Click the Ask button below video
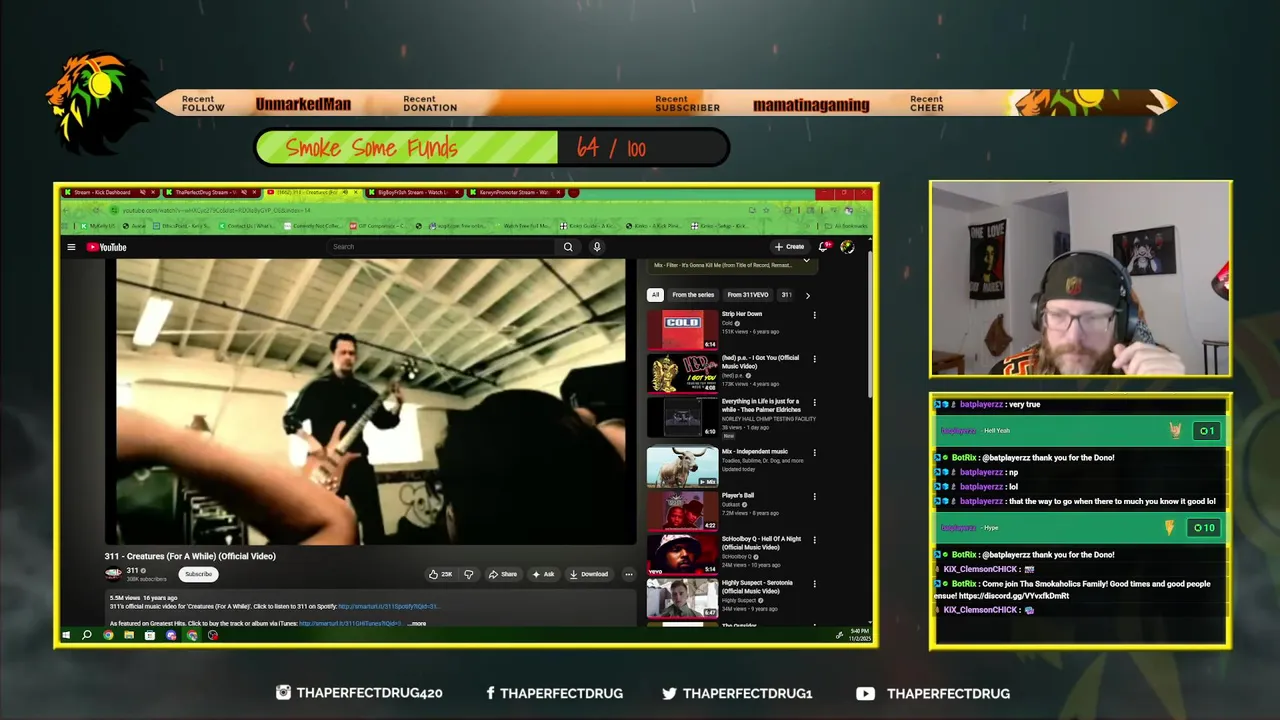The height and width of the screenshot is (720, 1280). coord(543,574)
